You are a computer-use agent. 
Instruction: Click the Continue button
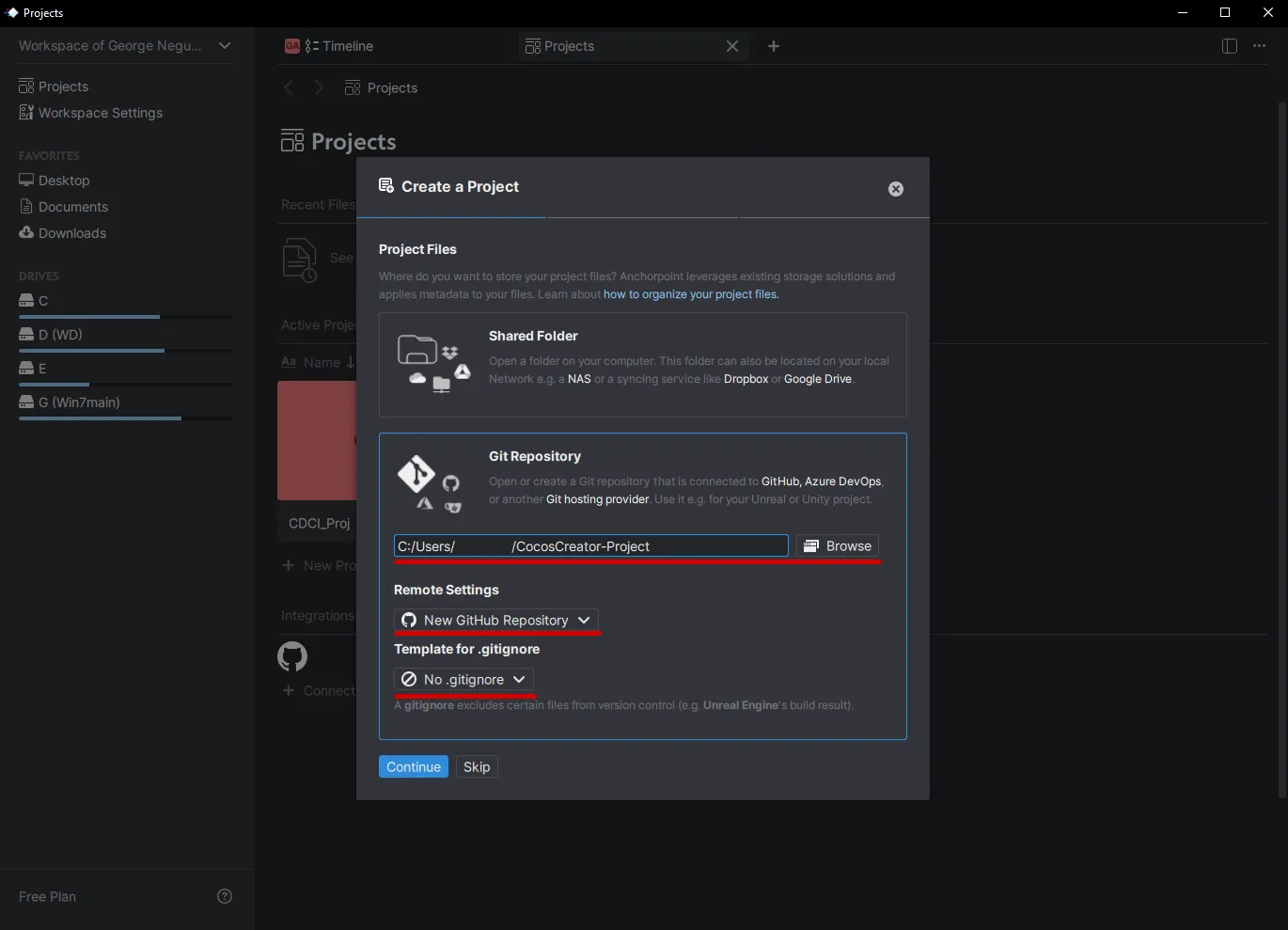tap(413, 766)
